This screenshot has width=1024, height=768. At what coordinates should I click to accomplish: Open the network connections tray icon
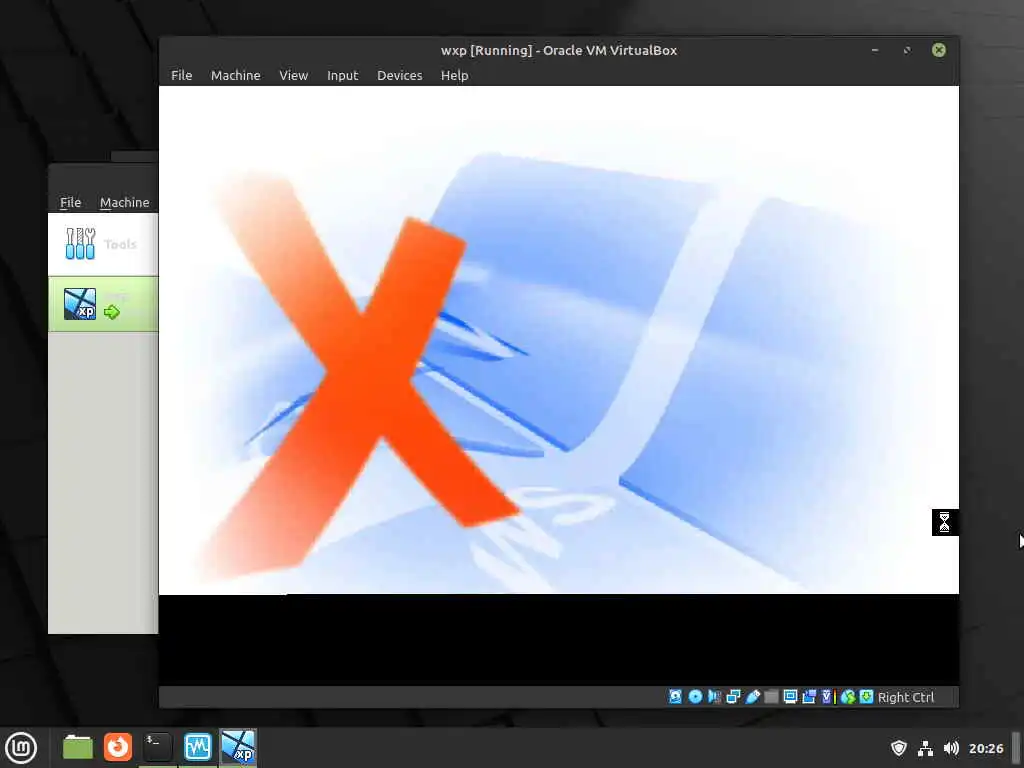coord(925,748)
